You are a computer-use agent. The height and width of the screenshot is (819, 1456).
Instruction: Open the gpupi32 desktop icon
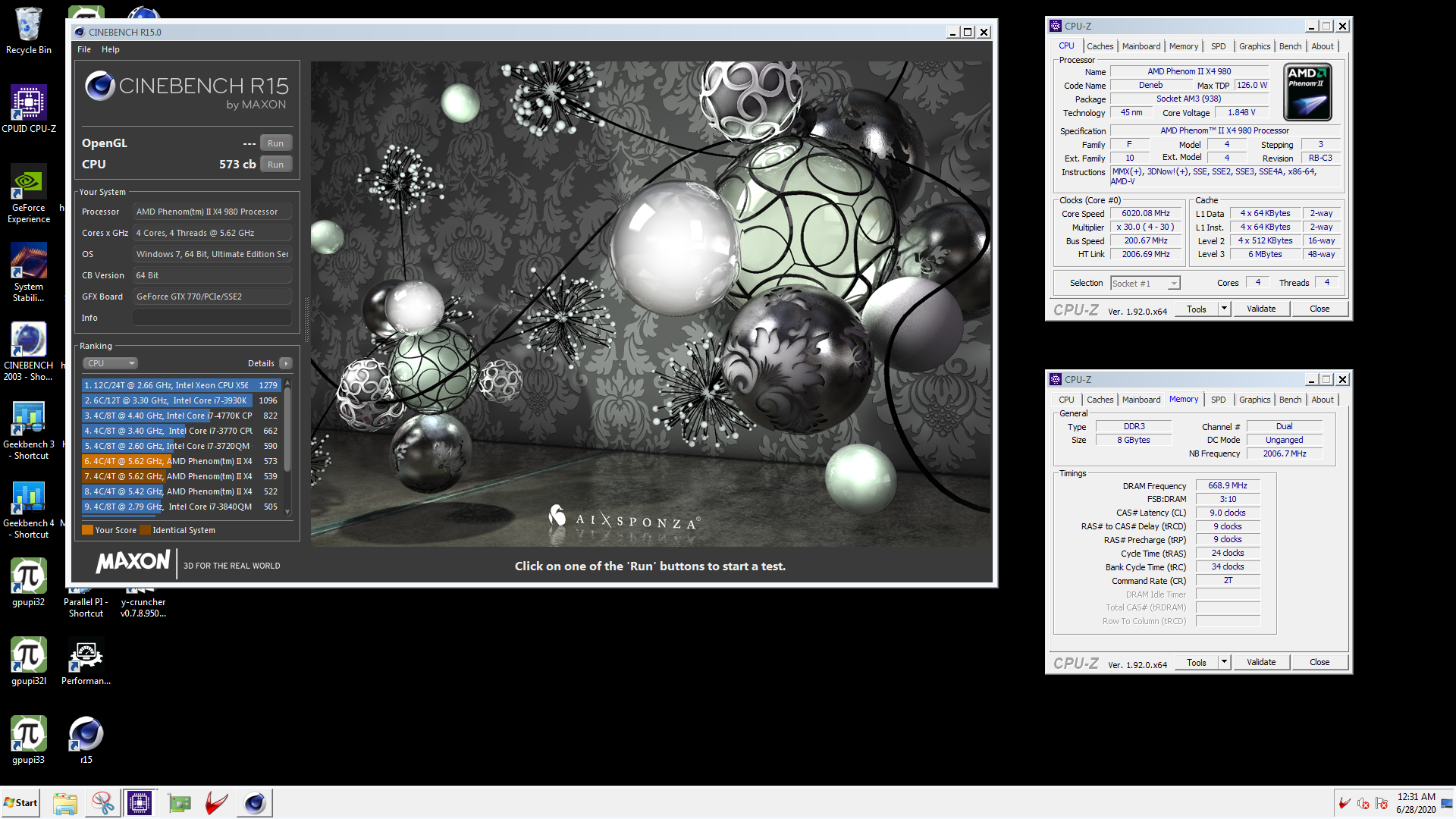tap(29, 582)
